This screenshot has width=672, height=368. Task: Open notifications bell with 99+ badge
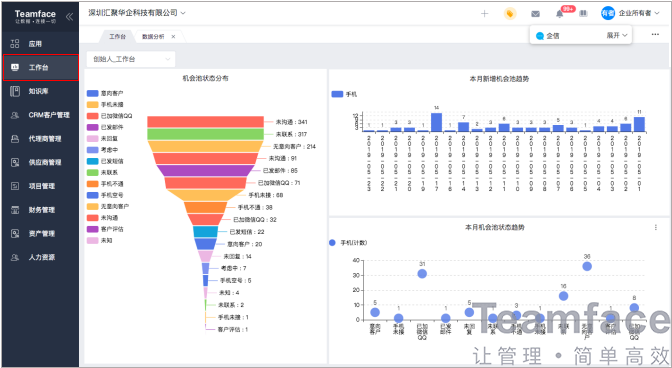pyautogui.click(x=560, y=14)
